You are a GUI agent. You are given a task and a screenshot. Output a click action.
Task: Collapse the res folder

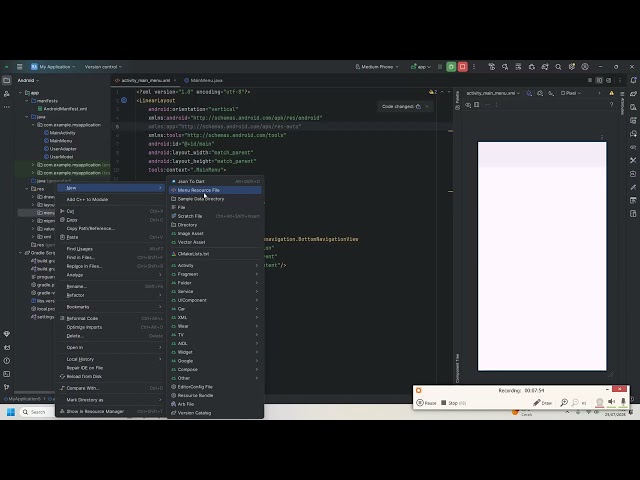pyautogui.click(x=27, y=189)
